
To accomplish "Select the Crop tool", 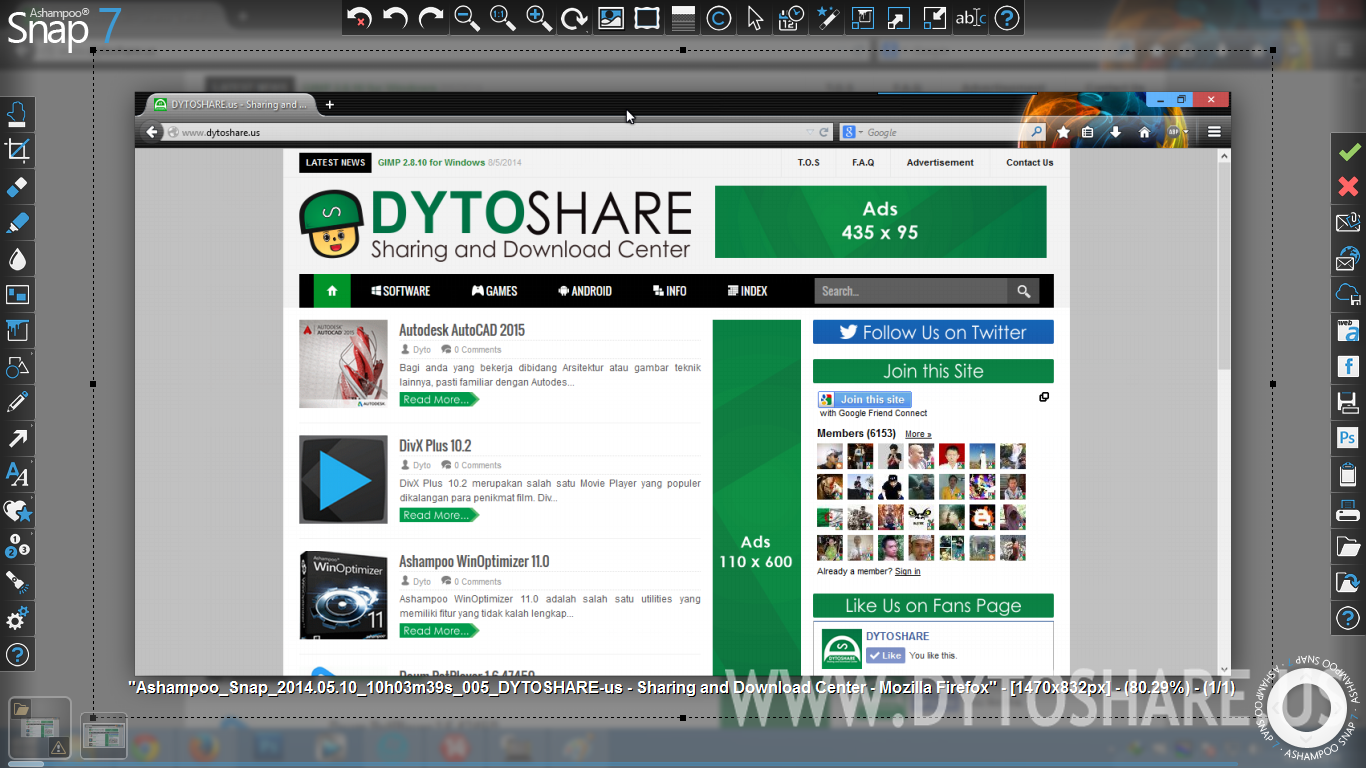I will [17, 151].
